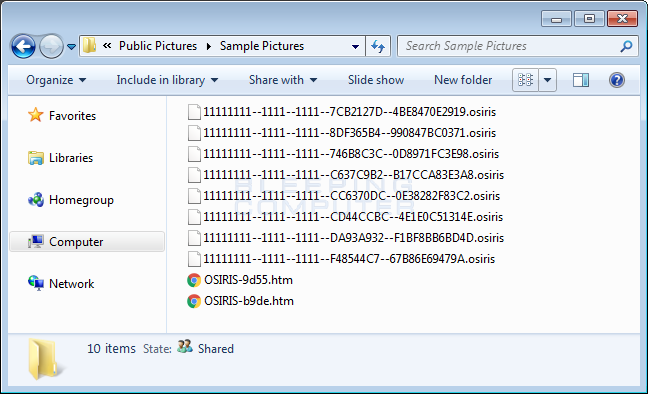Open Help with the question mark icon

click(x=617, y=80)
